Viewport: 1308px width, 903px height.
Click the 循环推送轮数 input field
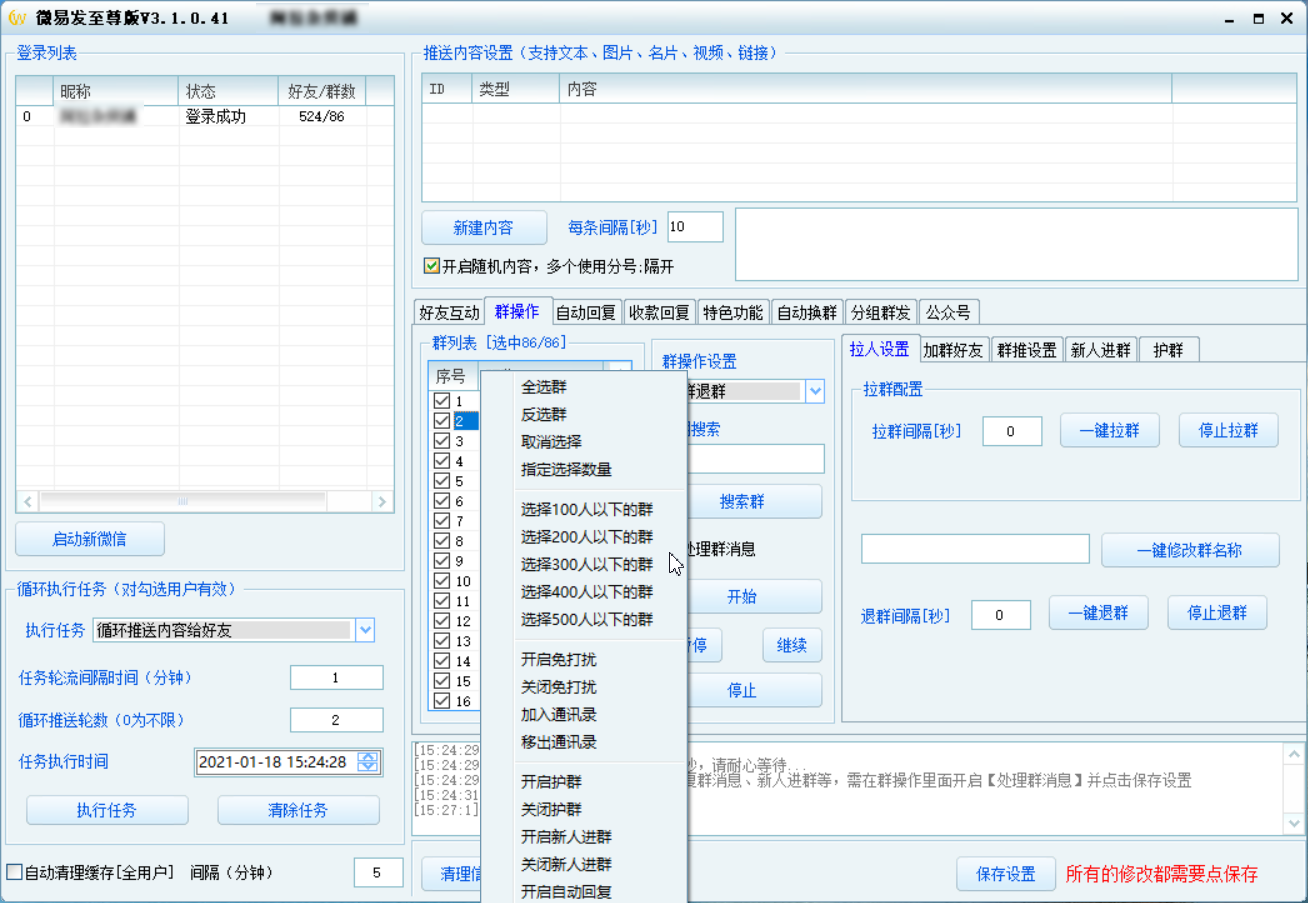point(337,720)
